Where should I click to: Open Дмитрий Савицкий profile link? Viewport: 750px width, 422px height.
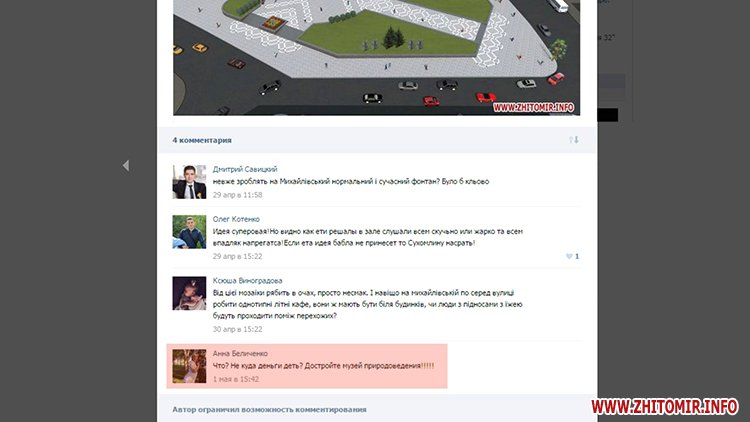(x=245, y=169)
